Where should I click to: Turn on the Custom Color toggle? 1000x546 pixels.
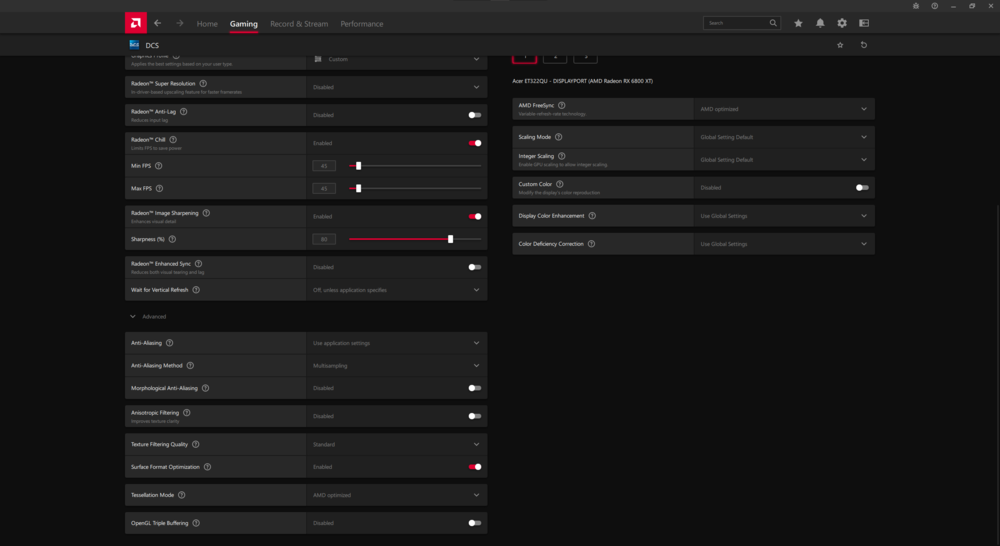[x=862, y=188]
